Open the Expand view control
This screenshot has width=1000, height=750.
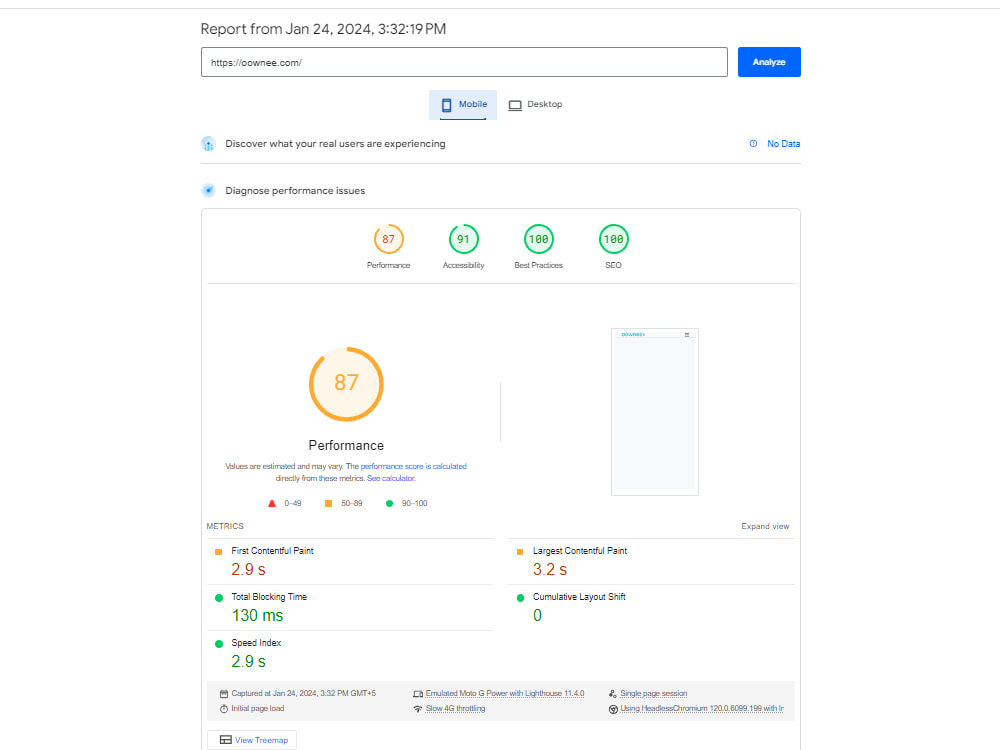[765, 525]
